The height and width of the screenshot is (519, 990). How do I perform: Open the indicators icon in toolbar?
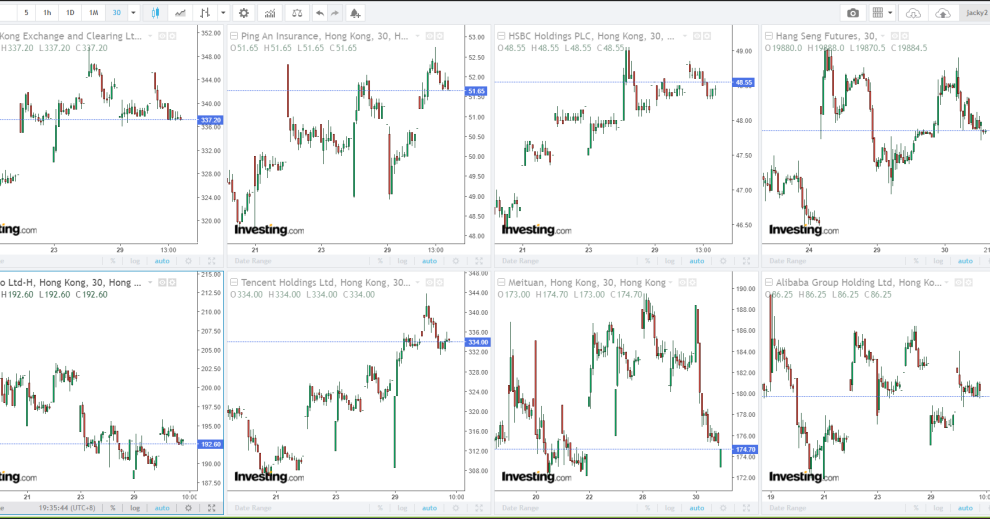coord(270,13)
